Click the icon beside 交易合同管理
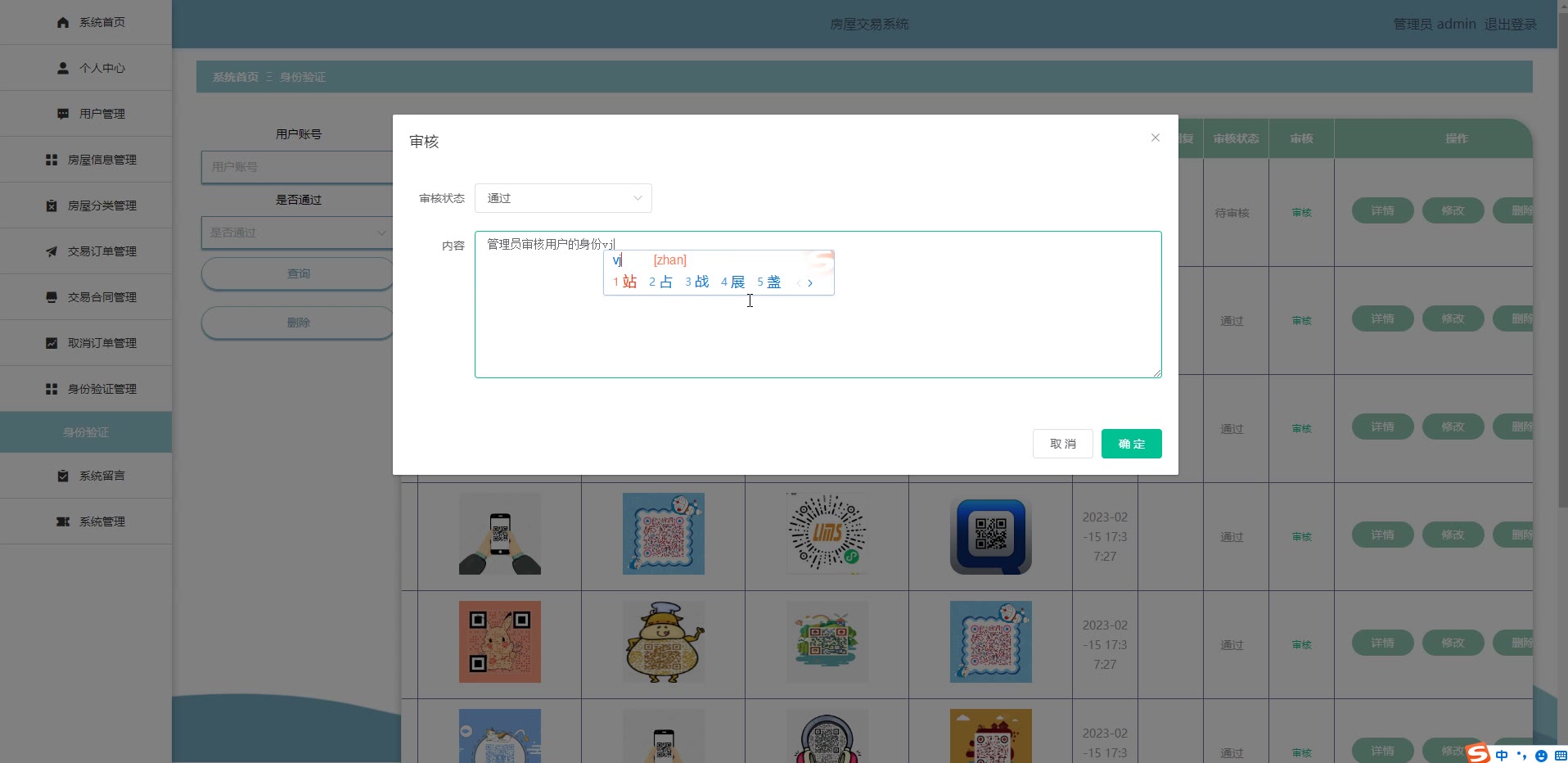 [52, 297]
